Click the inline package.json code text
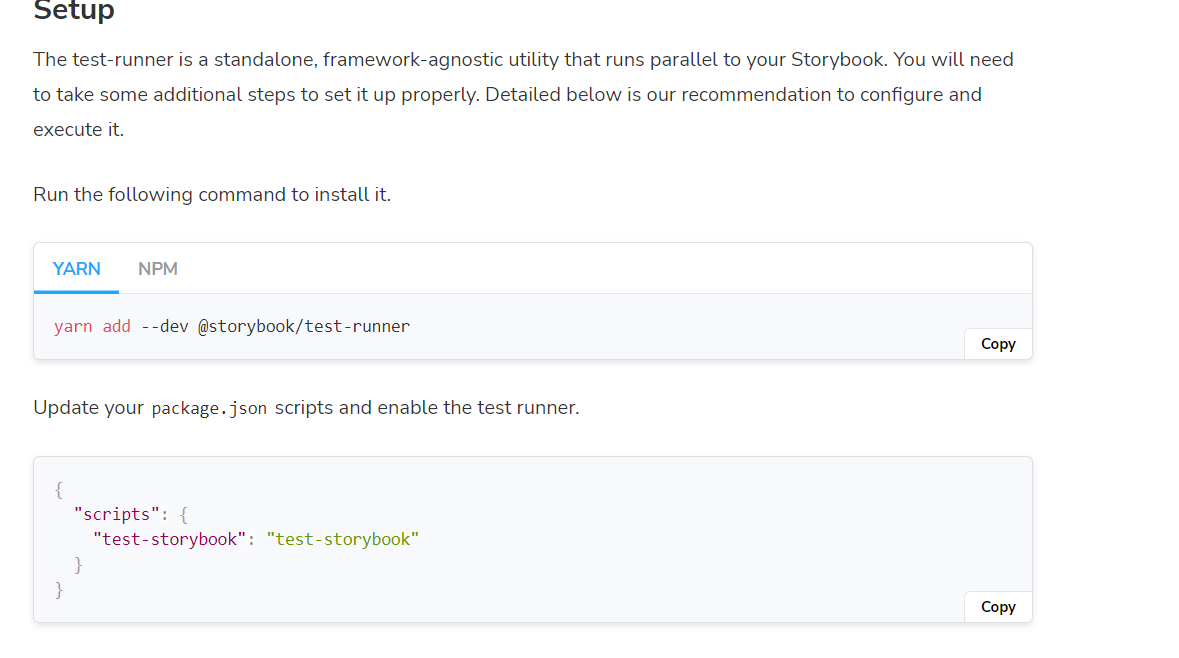The height and width of the screenshot is (658, 1179). 209,409
